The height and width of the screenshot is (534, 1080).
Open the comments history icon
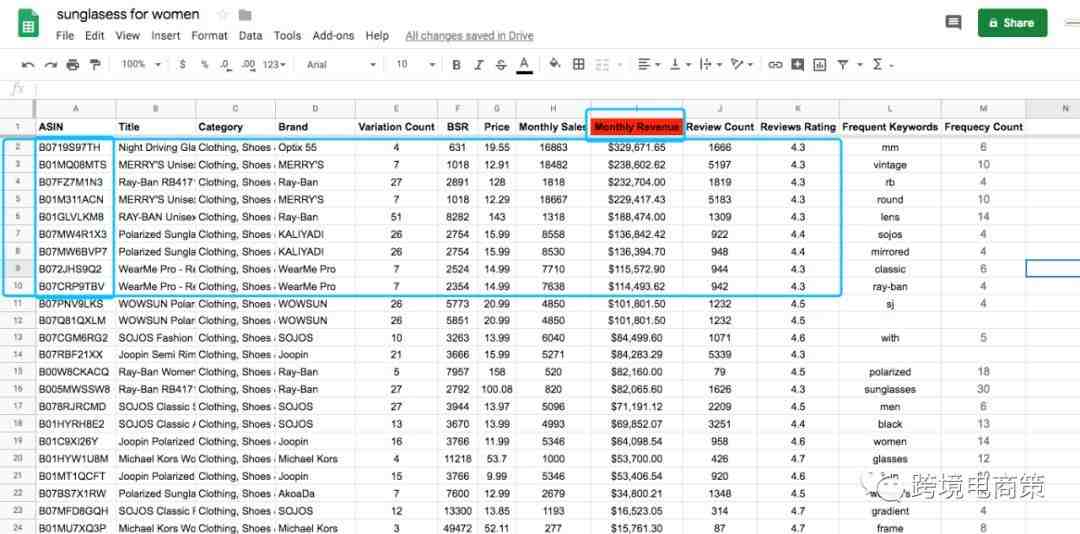pos(953,23)
